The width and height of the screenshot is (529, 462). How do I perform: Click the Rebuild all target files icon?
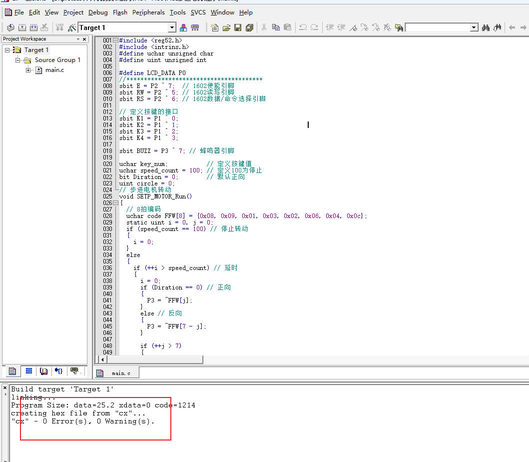click(34, 28)
